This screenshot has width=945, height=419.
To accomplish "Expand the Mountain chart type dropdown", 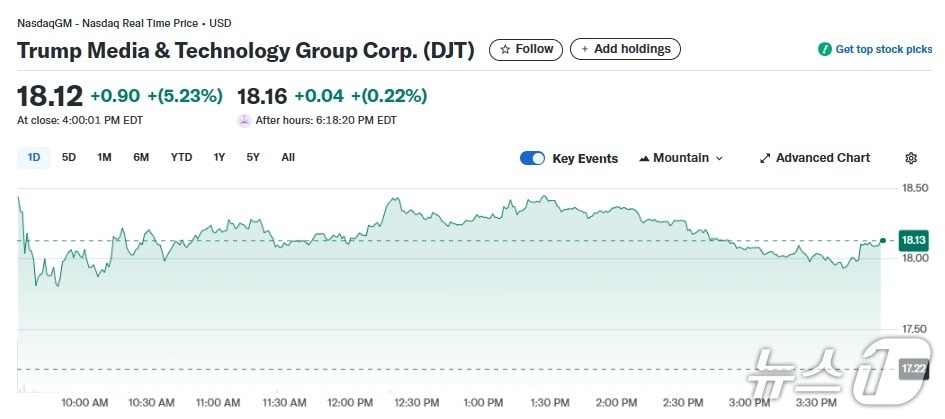I will point(719,158).
